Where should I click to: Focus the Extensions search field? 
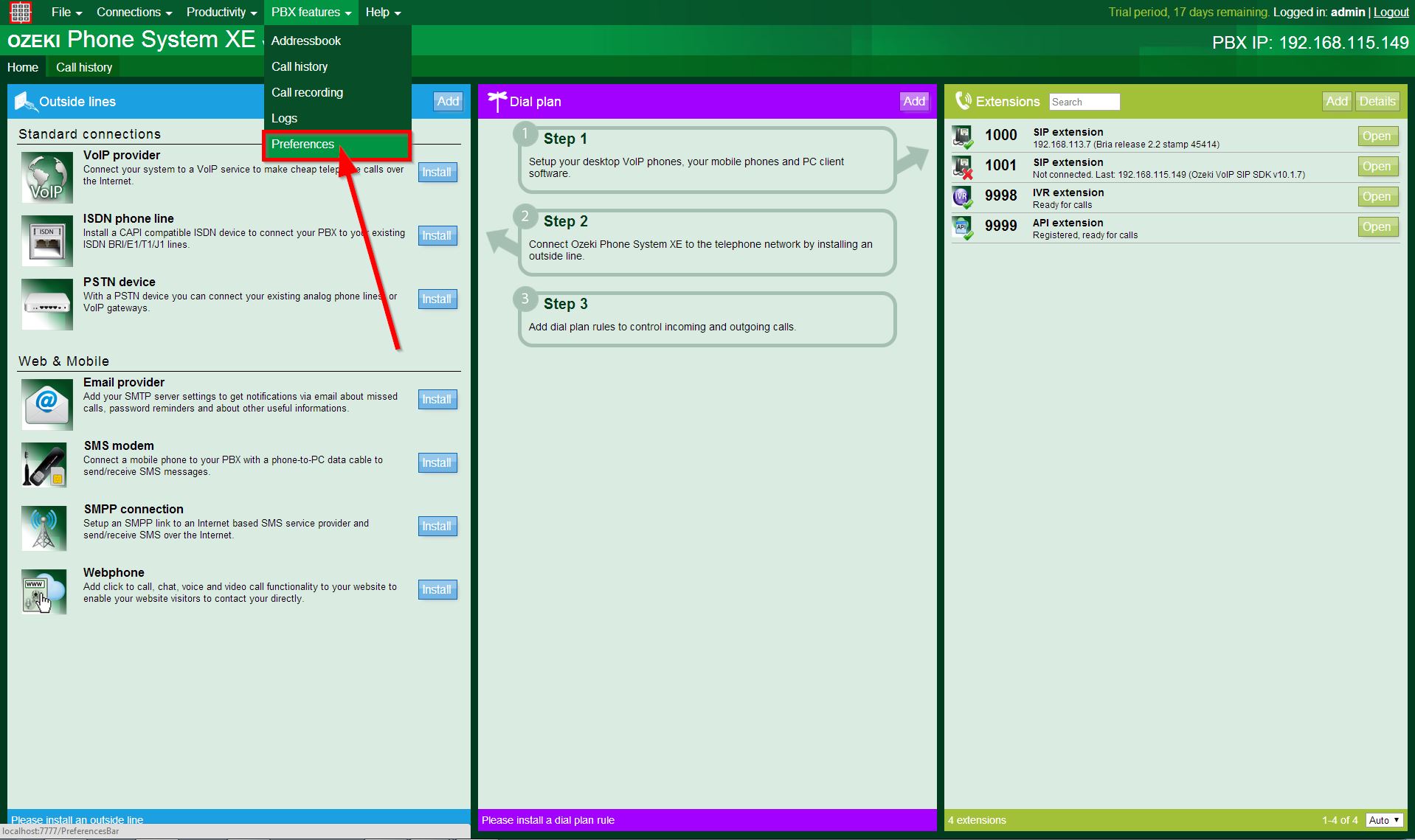click(x=1084, y=102)
